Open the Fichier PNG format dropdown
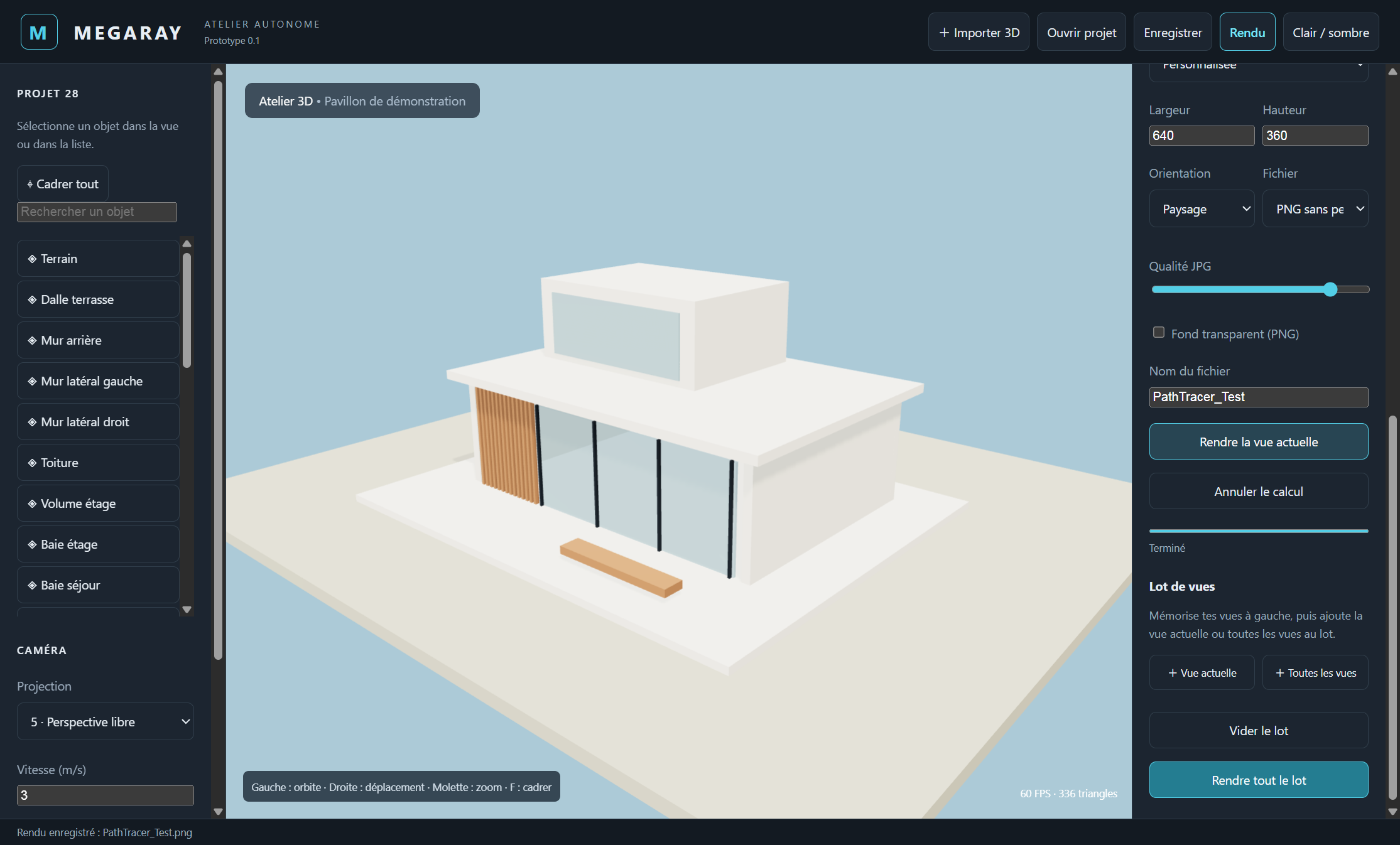The image size is (1400, 845). [x=1315, y=208]
